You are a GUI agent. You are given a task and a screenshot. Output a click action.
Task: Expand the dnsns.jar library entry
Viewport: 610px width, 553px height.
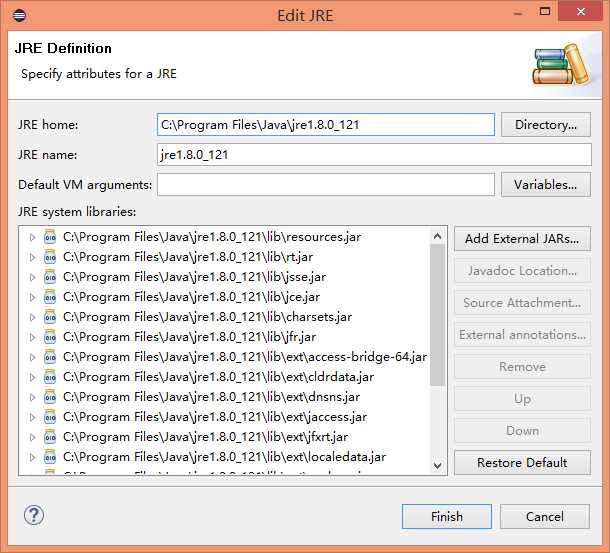pos(32,397)
